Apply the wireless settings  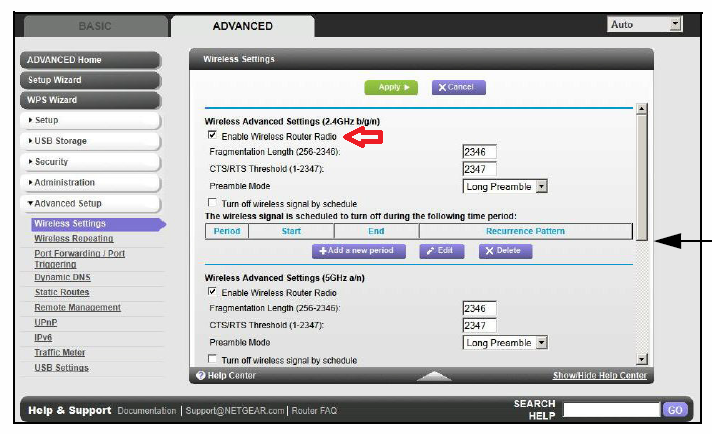pyautogui.click(x=392, y=88)
